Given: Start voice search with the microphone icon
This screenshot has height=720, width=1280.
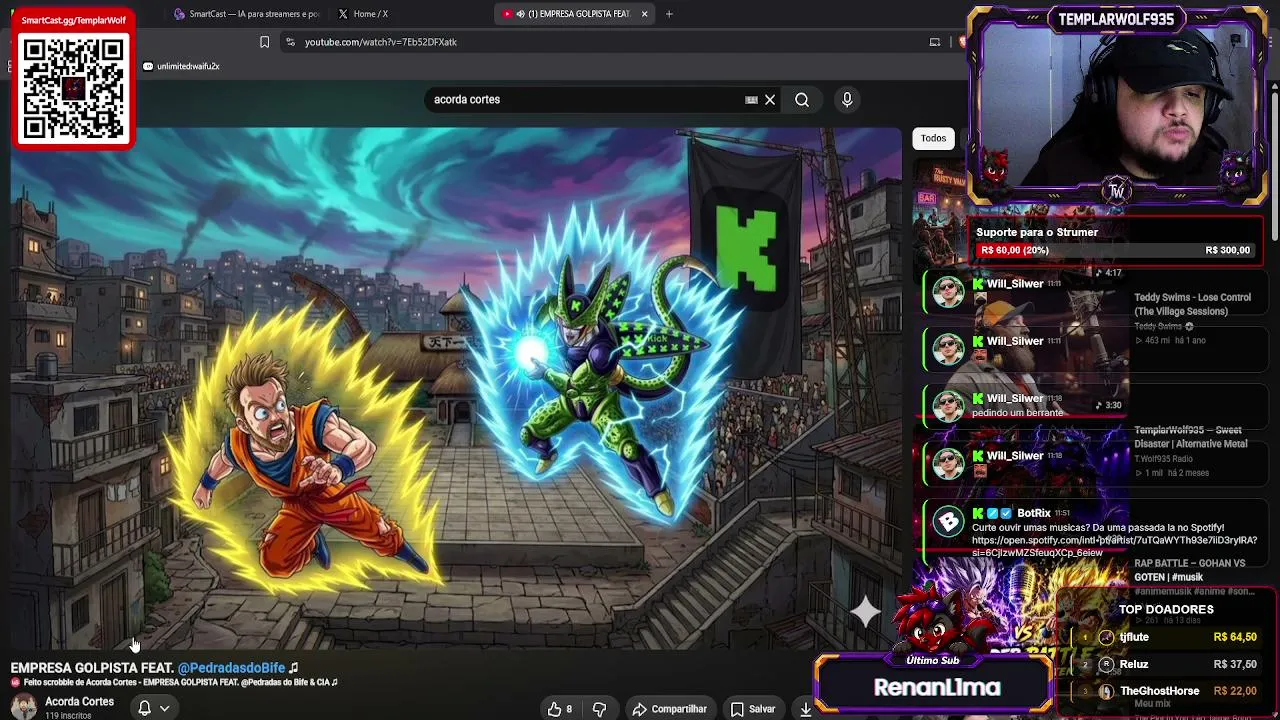Looking at the screenshot, I should (847, 100).
